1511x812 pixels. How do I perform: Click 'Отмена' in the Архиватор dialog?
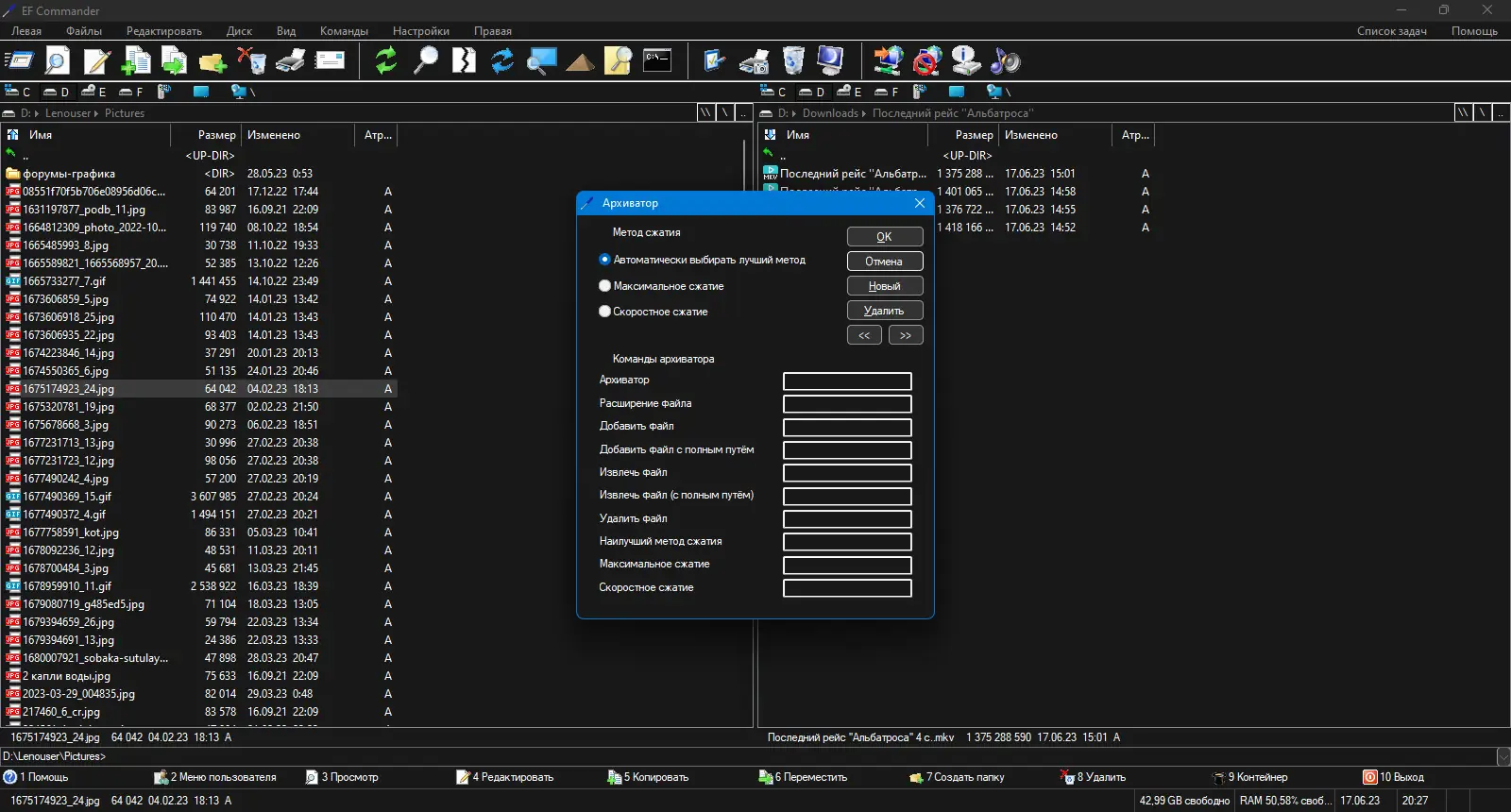(885, 262)
